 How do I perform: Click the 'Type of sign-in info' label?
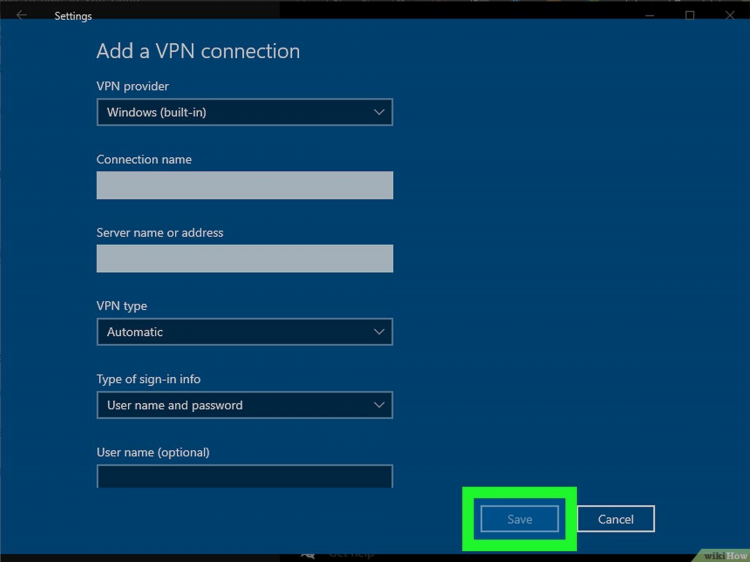click(x=148, y=379)
